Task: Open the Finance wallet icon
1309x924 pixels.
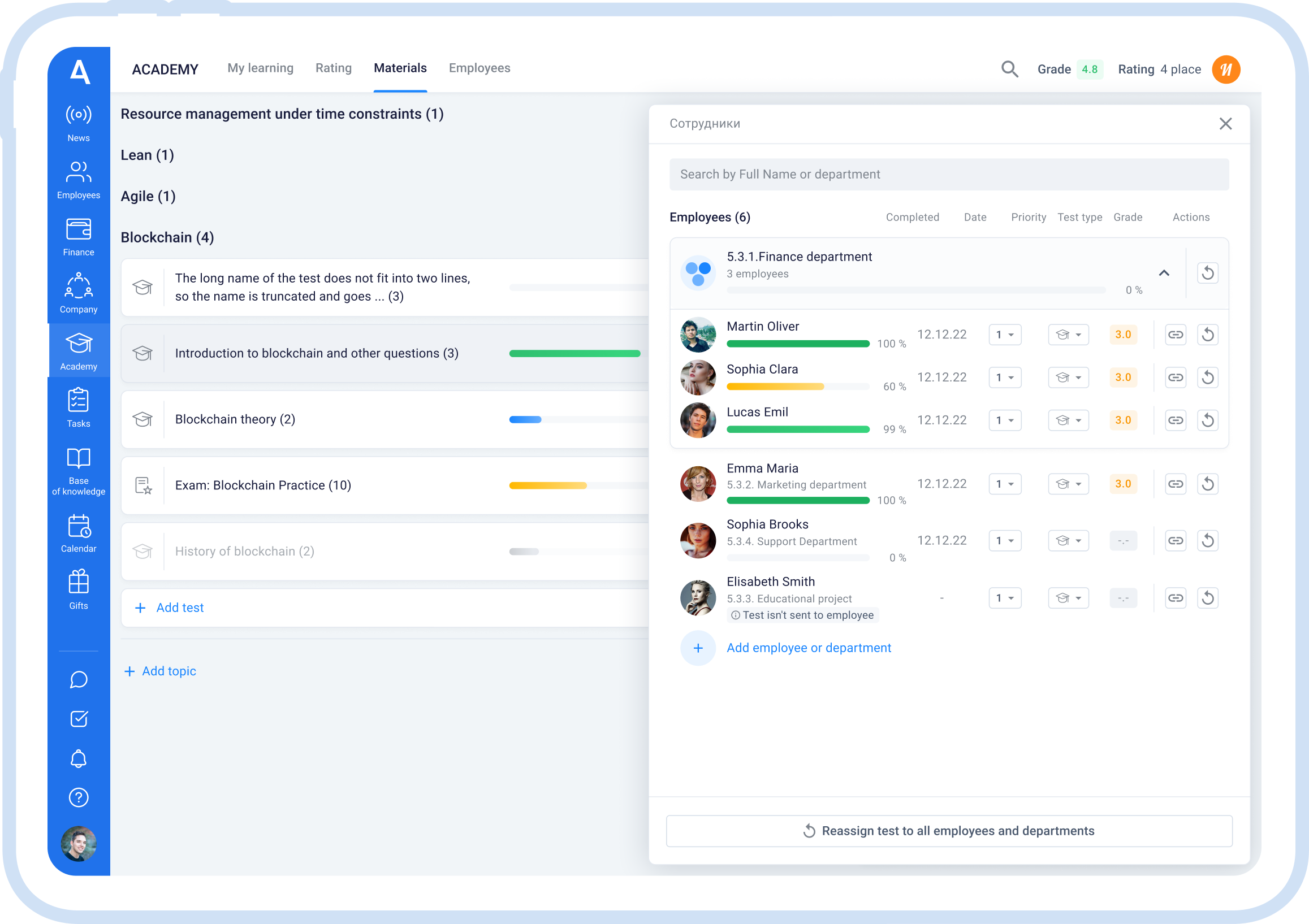Action: point(79,230)
